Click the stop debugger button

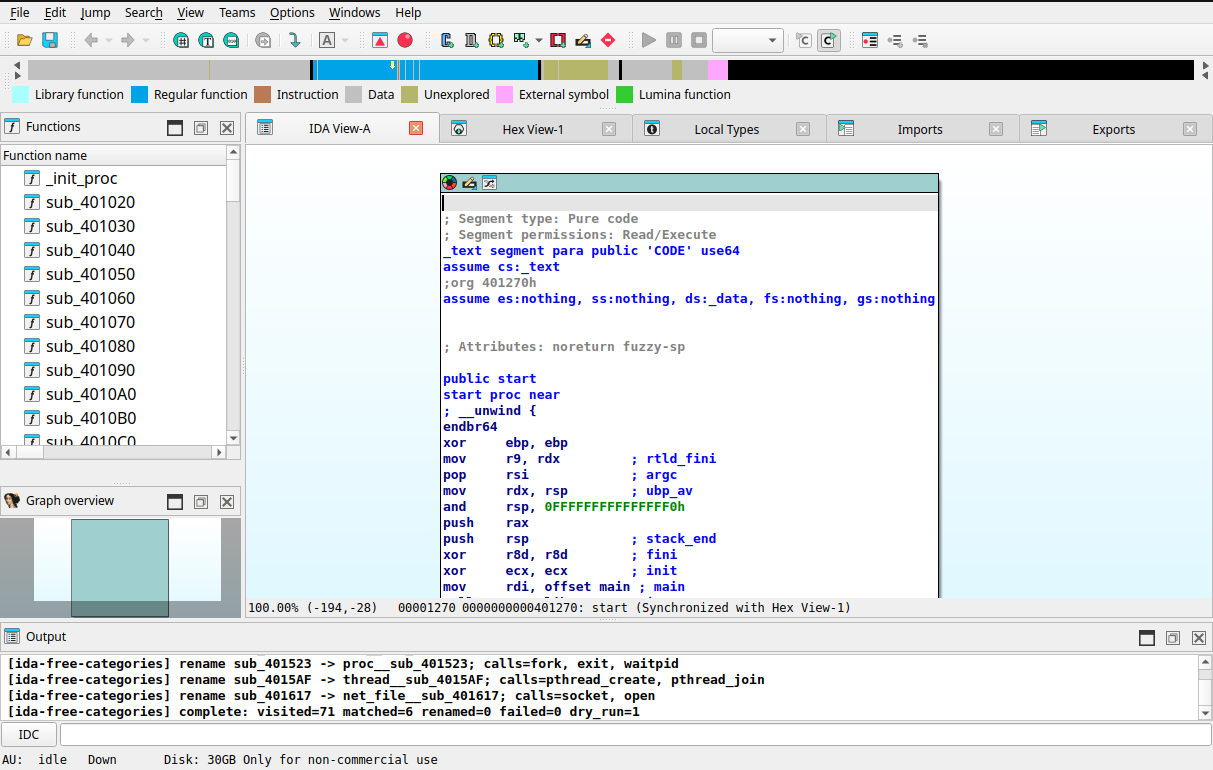[699, 40]
